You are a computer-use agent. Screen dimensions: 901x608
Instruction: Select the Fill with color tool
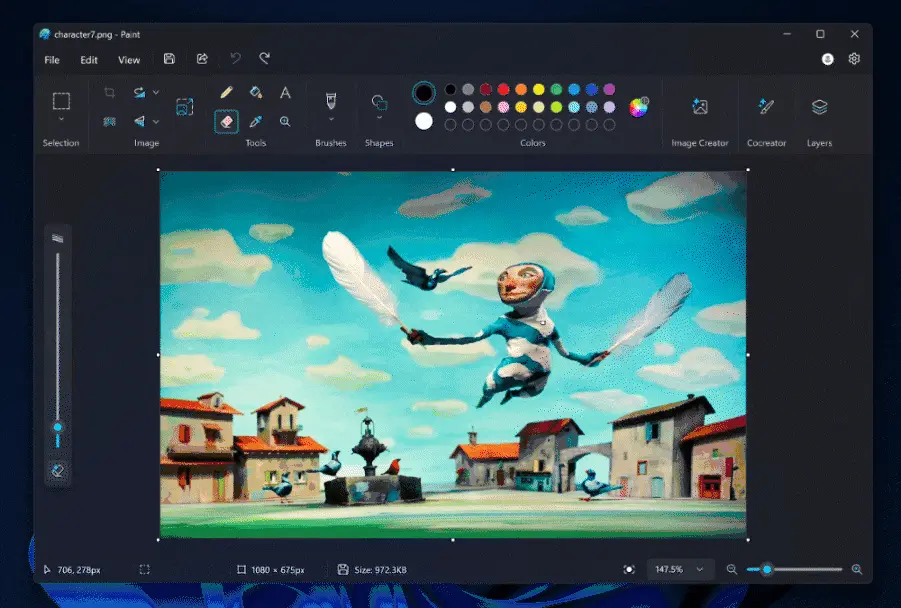(256, 92)
